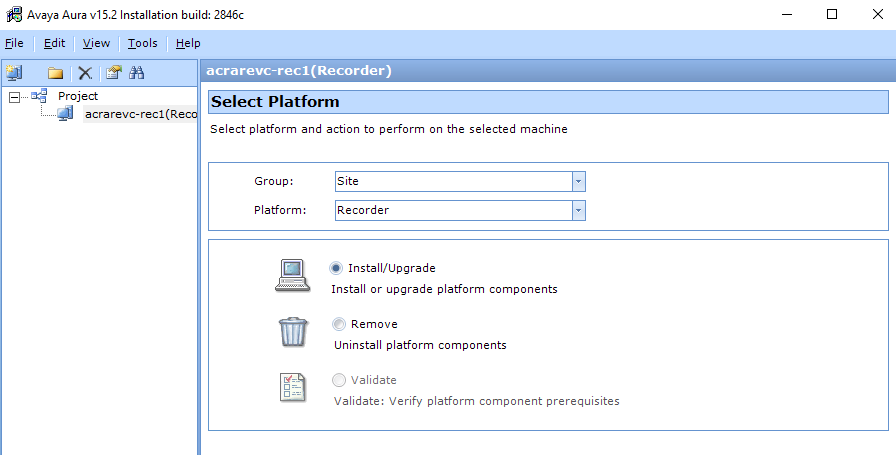Click the Remove trash bin icon
This screenshot has width=896, height=455.
(x=292, y=331)
